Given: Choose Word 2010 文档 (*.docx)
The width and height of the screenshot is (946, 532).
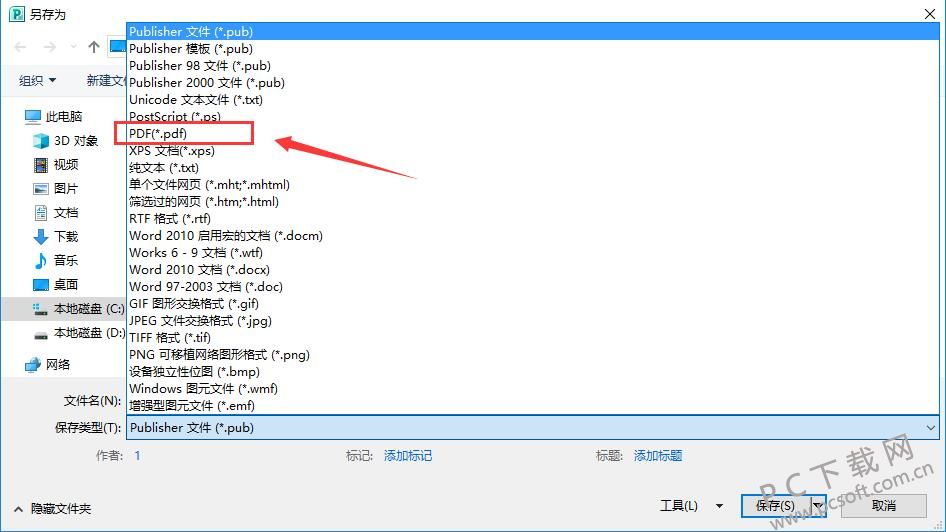Looking at the screenshot, I should [x=533, y=270].
